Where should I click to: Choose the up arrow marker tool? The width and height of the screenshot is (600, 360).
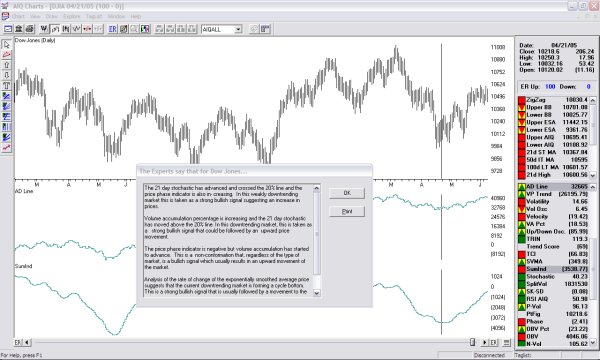click(x=7, y=65)
